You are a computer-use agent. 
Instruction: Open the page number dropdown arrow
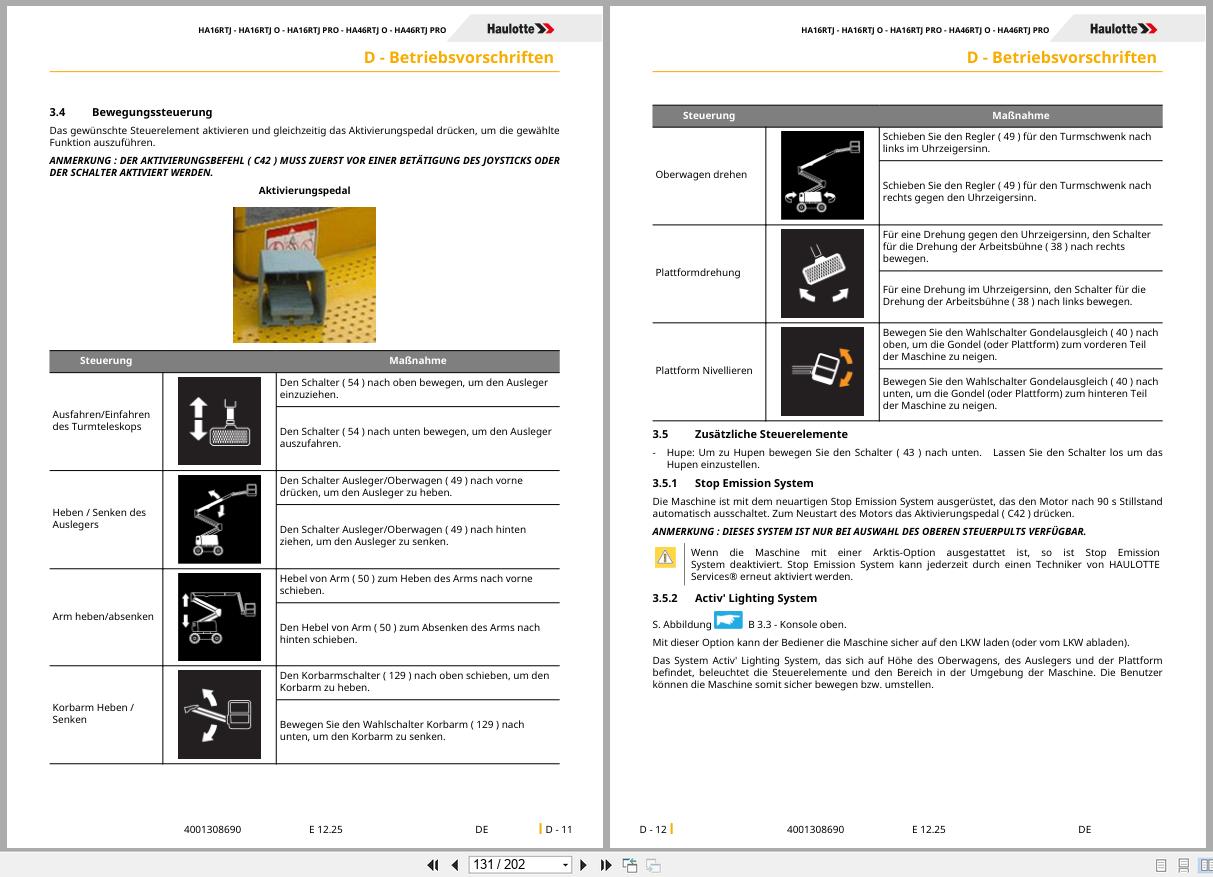pyautogui.click(x=566, y=865)
